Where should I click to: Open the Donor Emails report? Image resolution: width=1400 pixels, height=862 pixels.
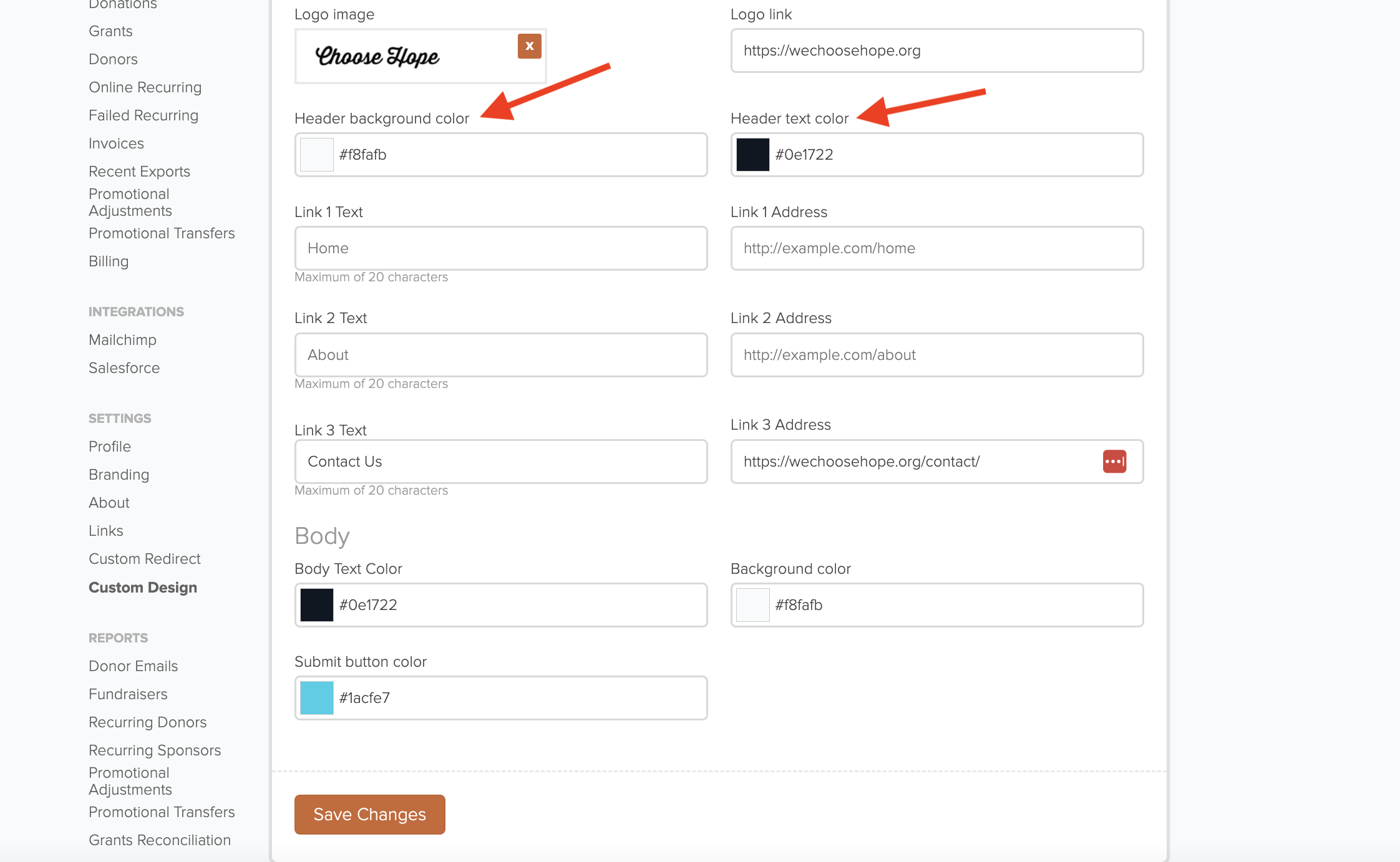(133, 666)
